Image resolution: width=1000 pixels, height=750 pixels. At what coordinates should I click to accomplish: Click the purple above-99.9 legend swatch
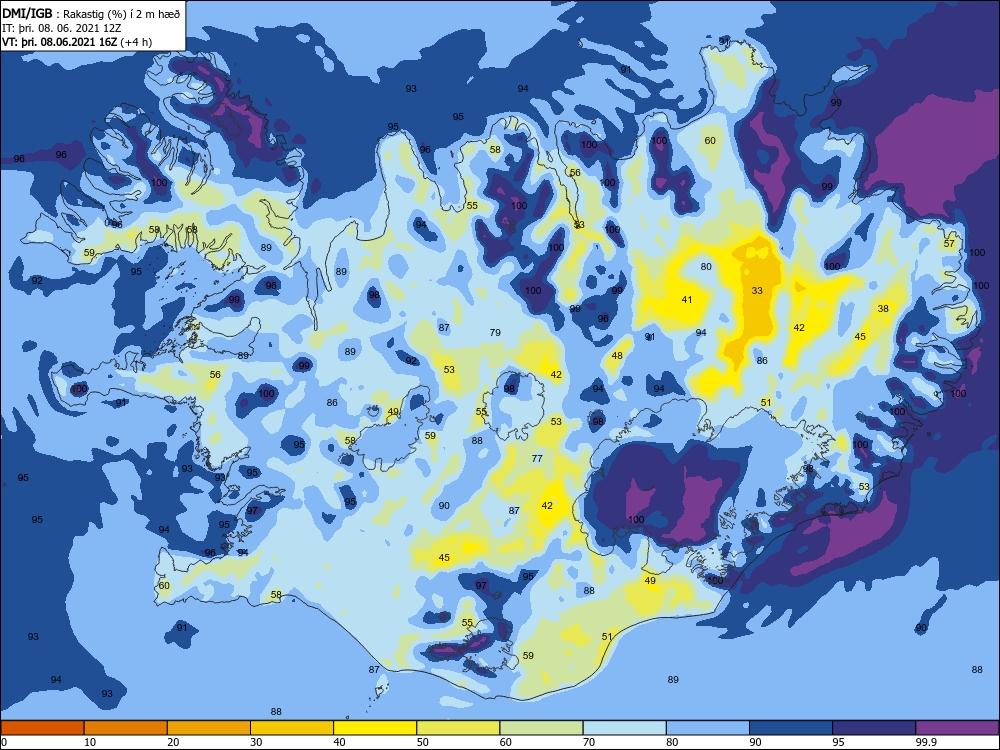coord(958,728)
